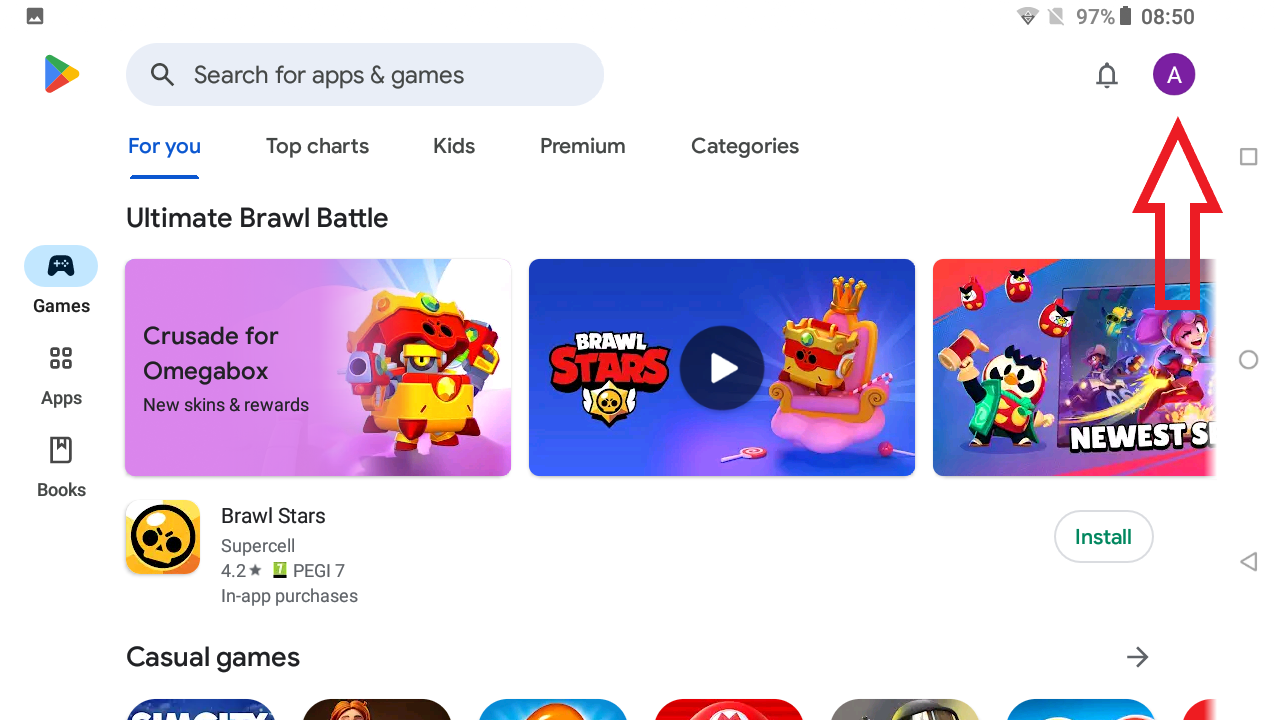1280x720 pixels.
Task: Focus the Search for apps & games field
Action: click(365, 74)
